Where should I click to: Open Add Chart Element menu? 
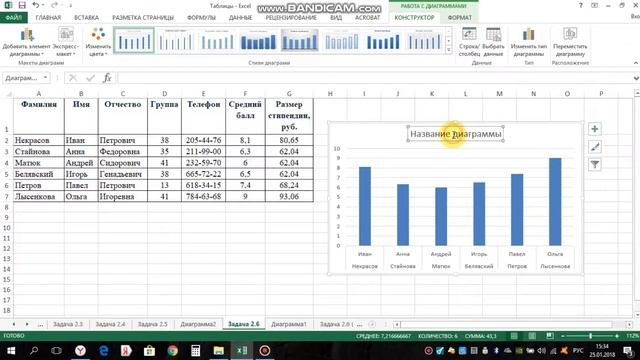point(26,42)
